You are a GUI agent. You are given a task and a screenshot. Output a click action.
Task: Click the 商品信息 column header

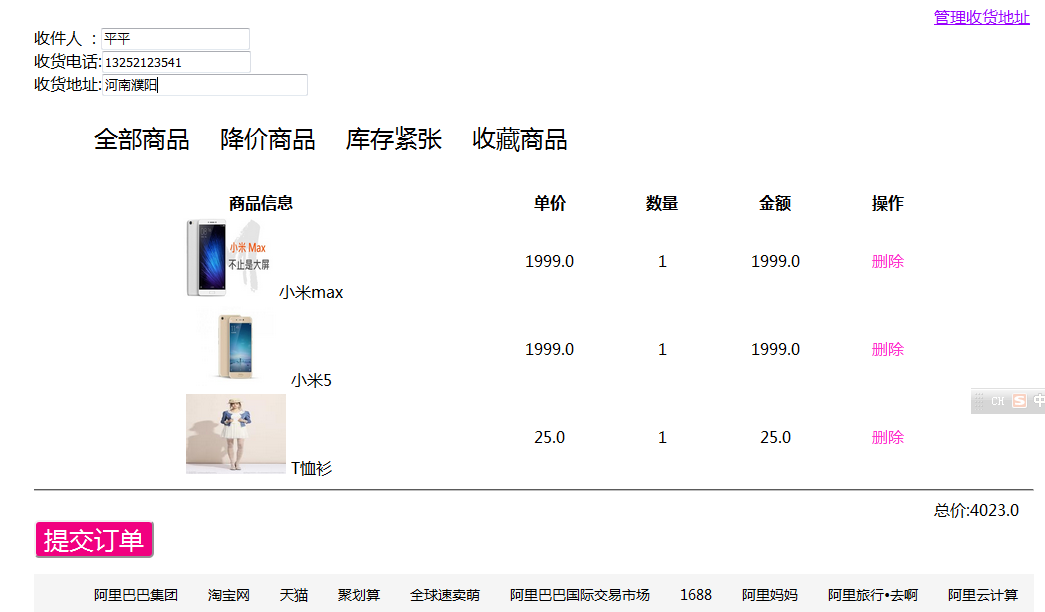[261, 203]
